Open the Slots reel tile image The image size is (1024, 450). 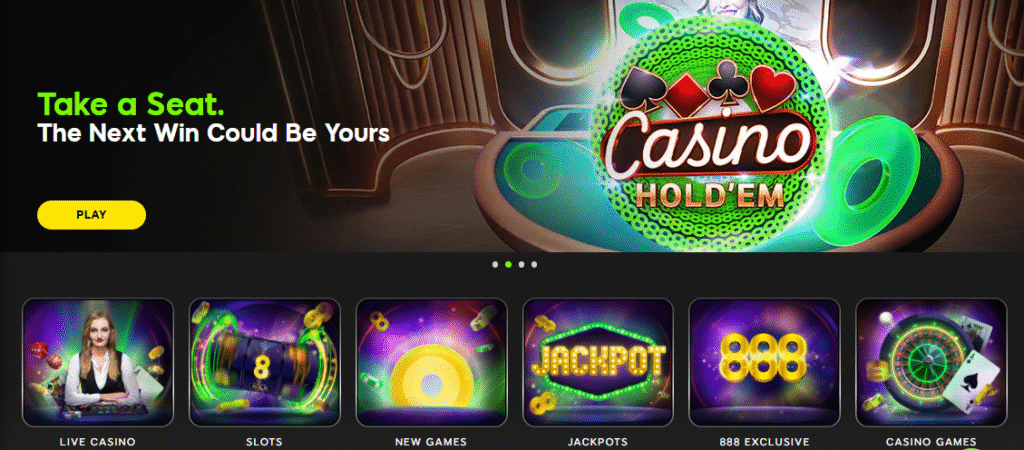tap(264, 362)
